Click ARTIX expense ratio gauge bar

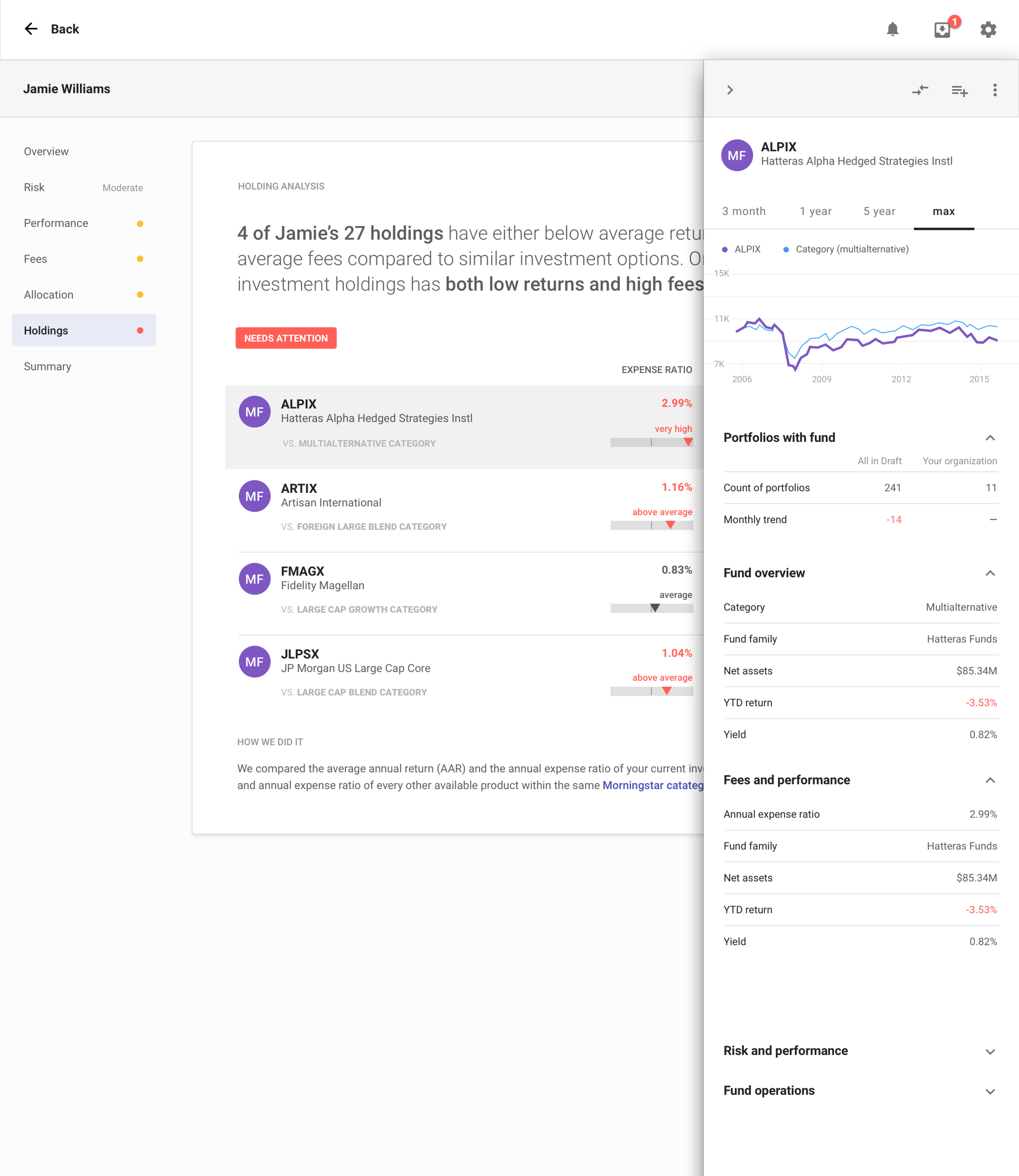click(x=652, y=525)
